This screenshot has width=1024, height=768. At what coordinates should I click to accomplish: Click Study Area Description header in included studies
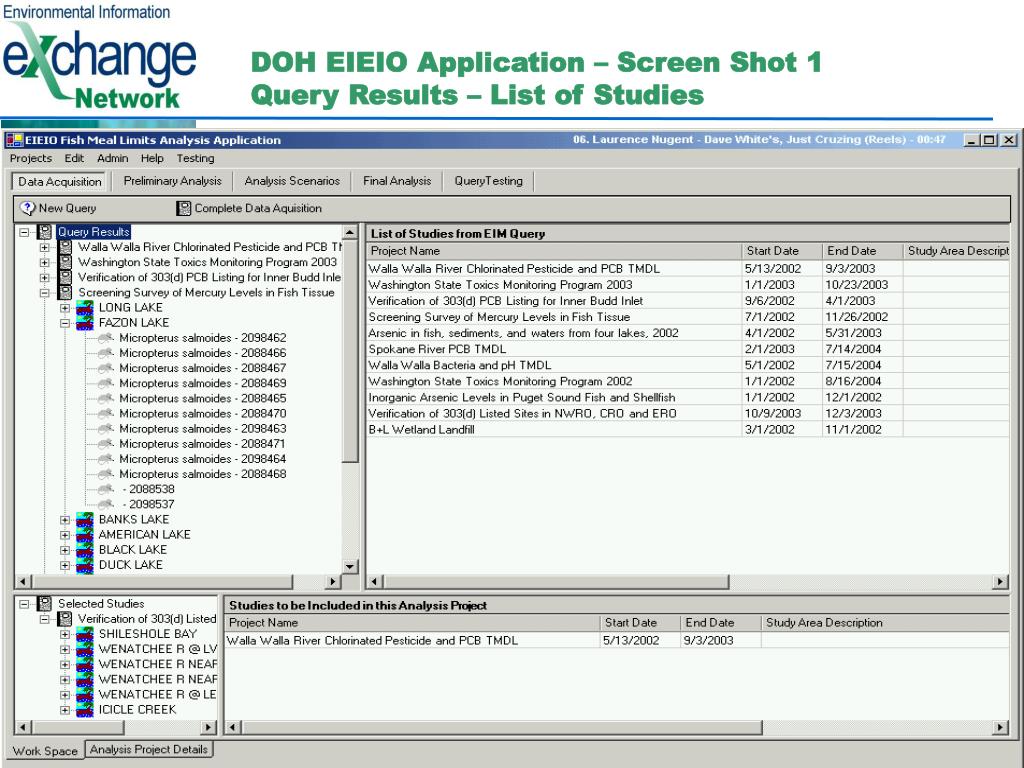point(885,623)
